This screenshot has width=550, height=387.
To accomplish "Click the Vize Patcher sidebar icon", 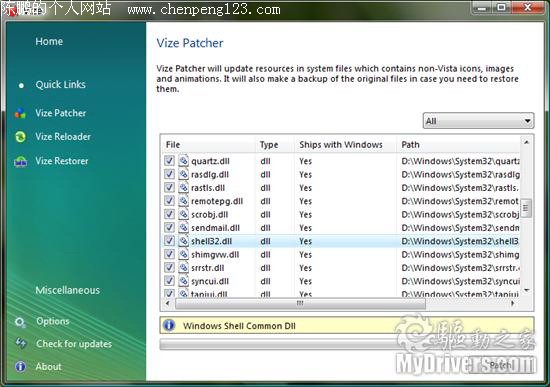I will (20, 113).
